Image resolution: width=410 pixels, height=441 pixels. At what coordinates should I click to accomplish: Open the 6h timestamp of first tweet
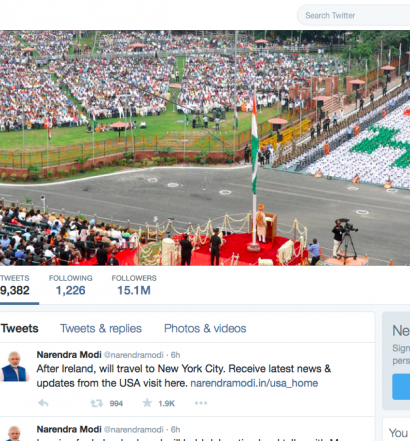[176, 355]
